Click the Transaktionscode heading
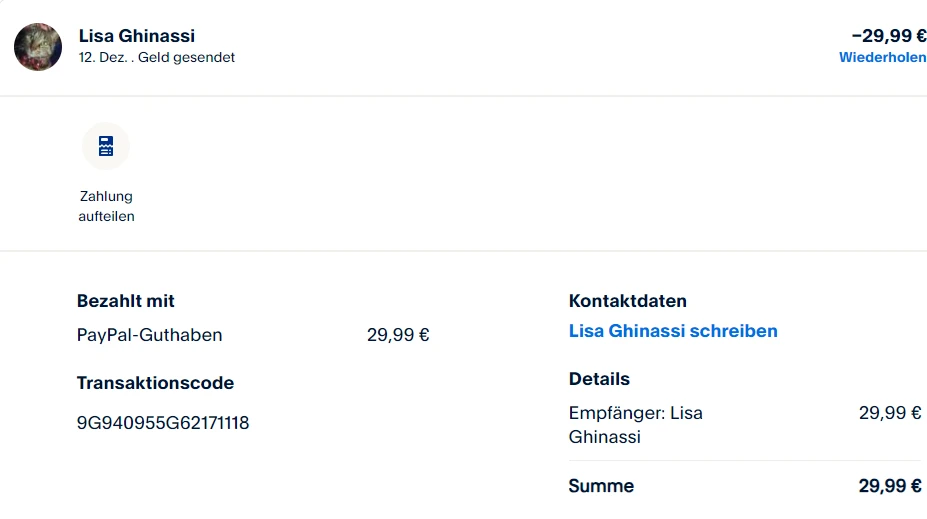Image resolution: width=927 pixels, height=519 pixels. coord(155,383)
